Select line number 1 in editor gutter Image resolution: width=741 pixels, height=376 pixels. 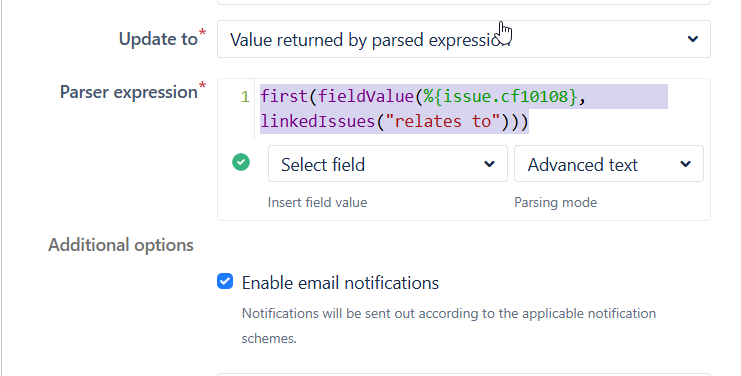click(245, 97)
